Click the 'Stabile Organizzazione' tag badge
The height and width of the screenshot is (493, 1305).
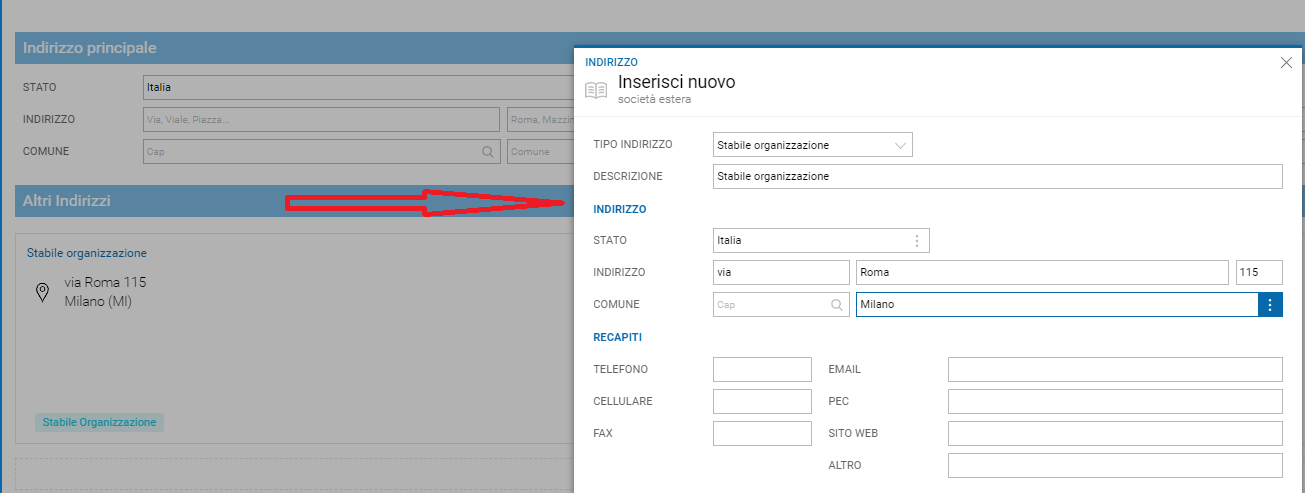99,422
